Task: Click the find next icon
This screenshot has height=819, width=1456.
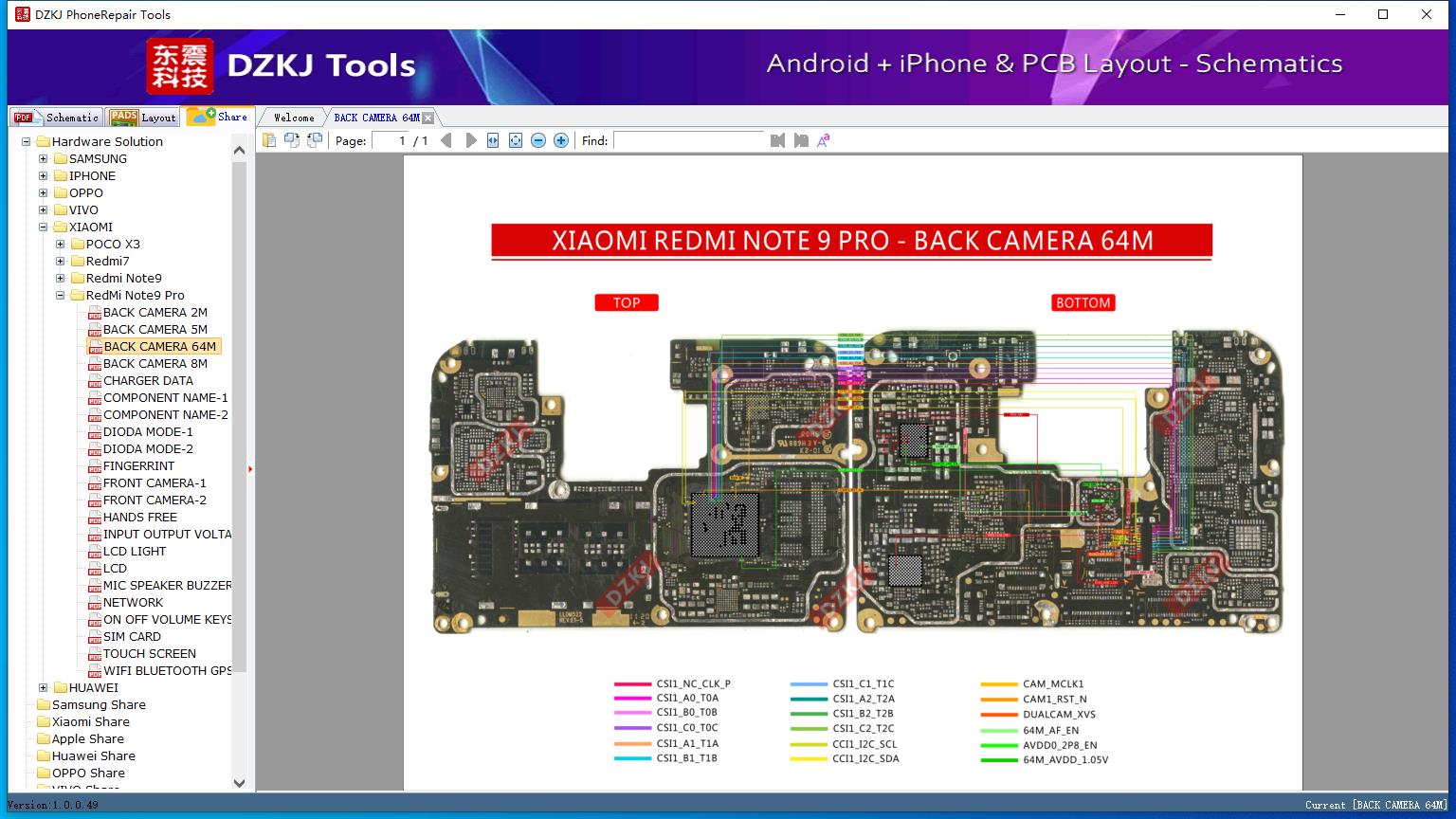Action: tap(801, 140)
